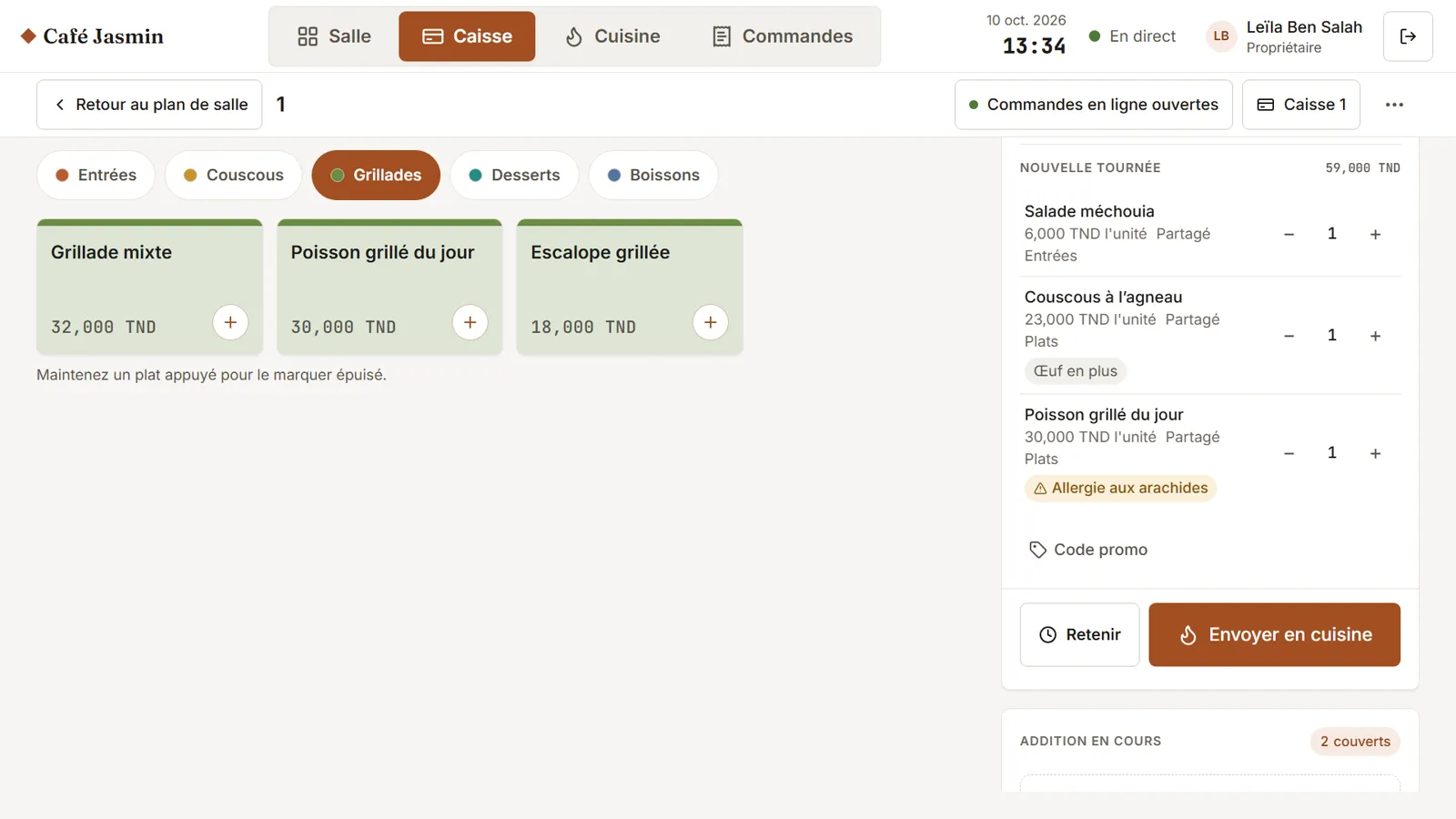1456x819 pixels.
Task: Open the Code promo entry
Action: tap(1088, 550)
